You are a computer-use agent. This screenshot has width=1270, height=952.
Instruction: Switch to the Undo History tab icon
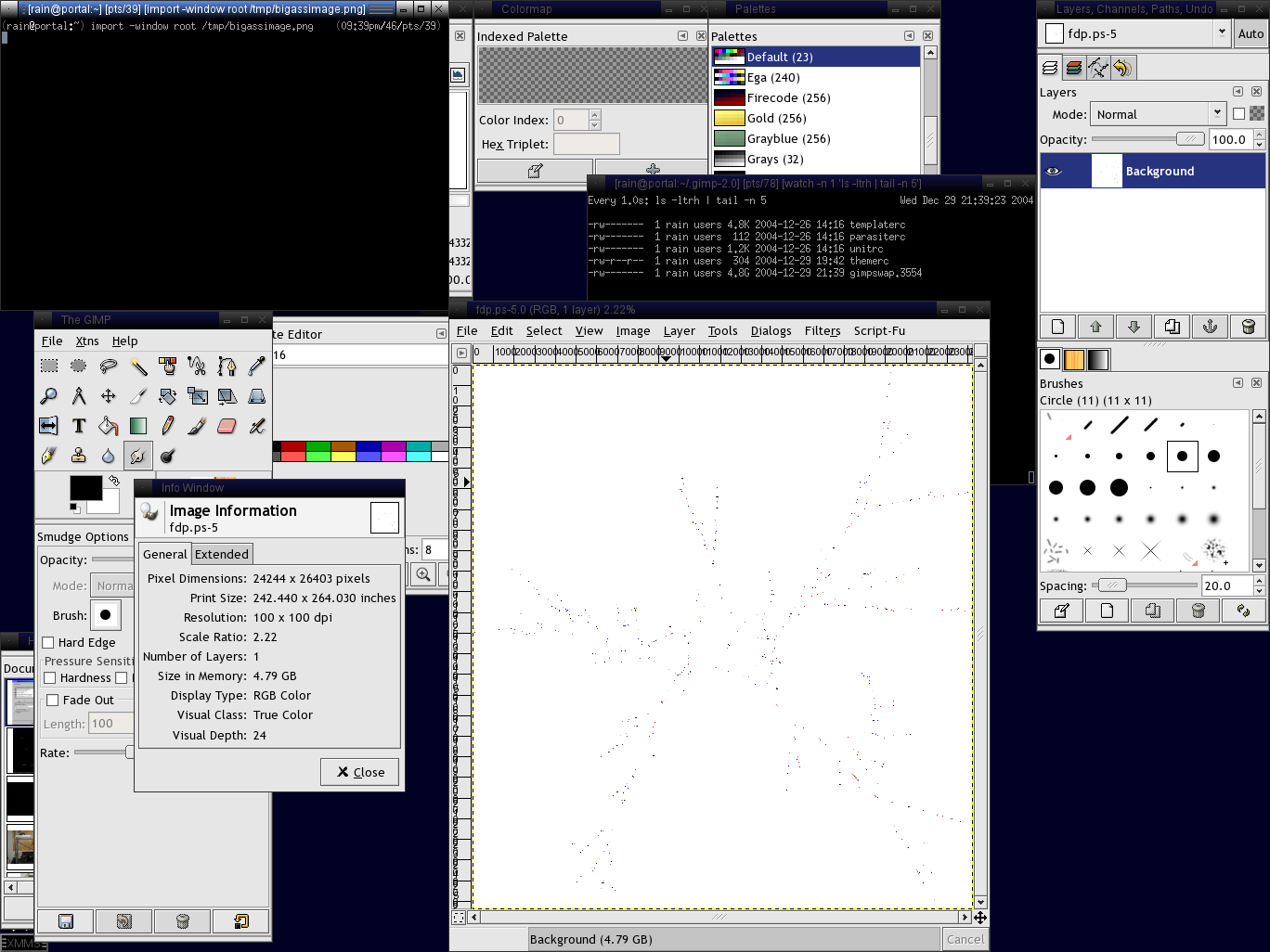pos(1122,68)
